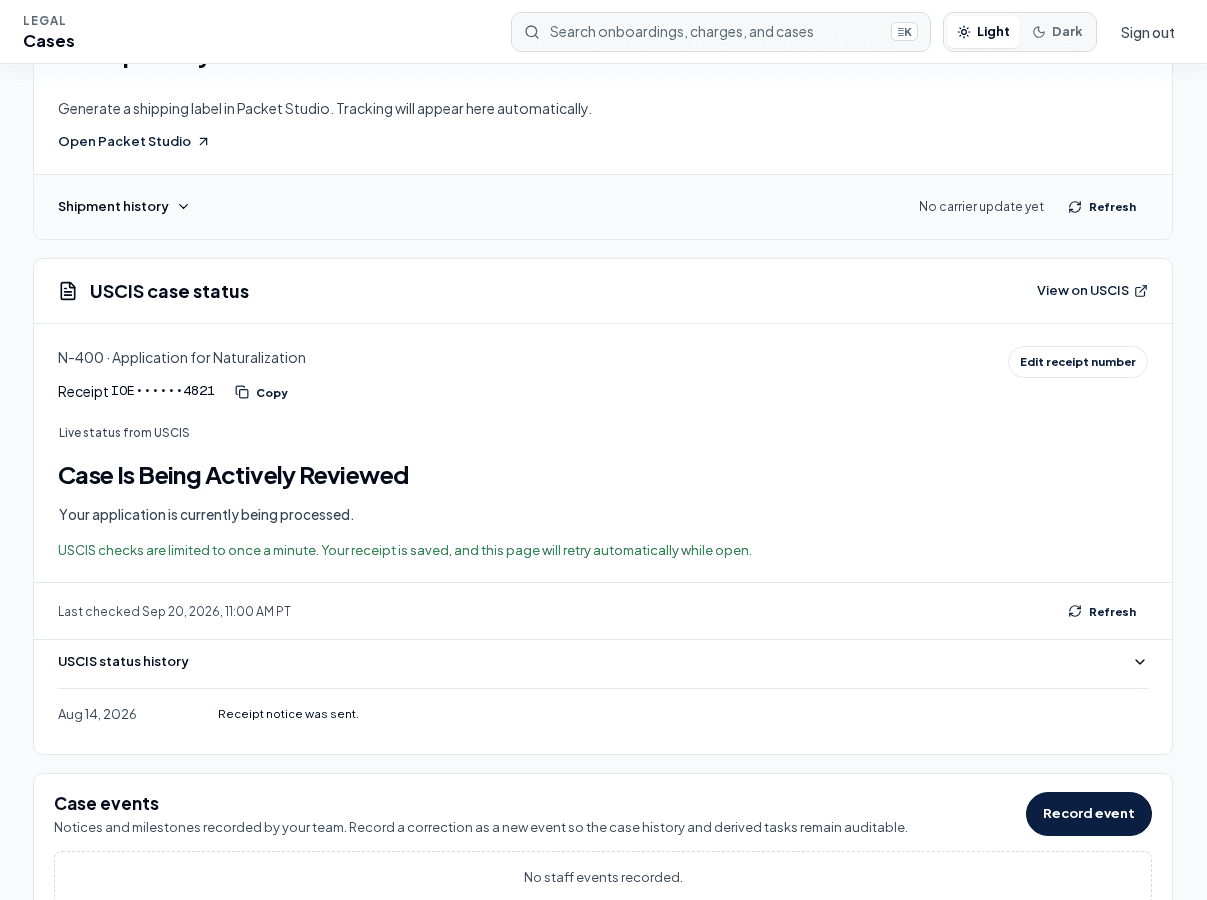Open View on USCIS link
Image resolution: width=1207 pixels, height=900 pixels.
(1092, 290)
